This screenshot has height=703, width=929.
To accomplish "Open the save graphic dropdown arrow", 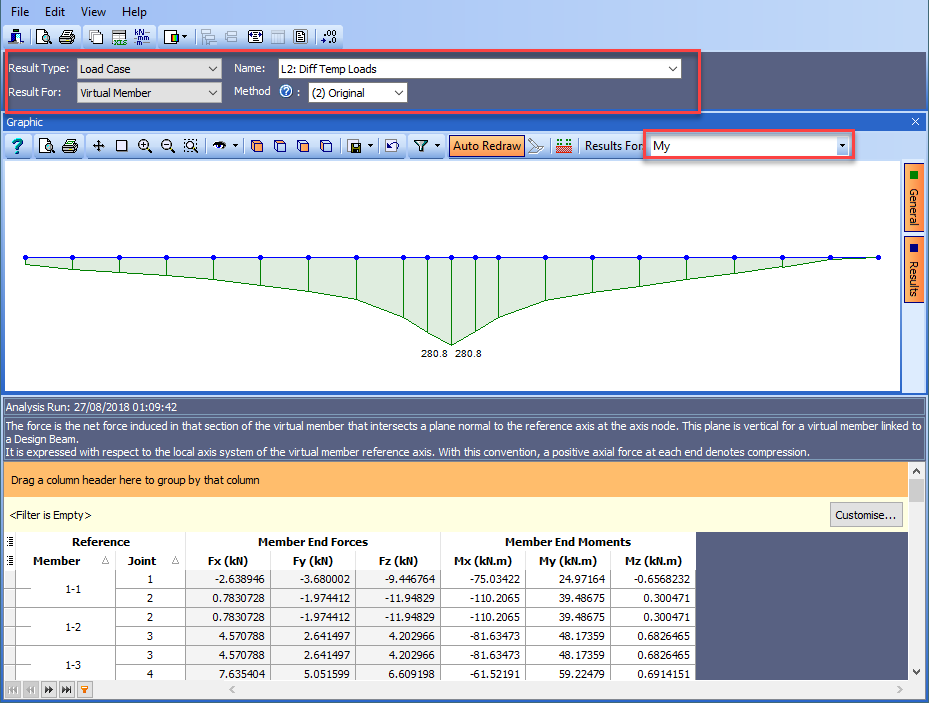I will coord(370,146).
